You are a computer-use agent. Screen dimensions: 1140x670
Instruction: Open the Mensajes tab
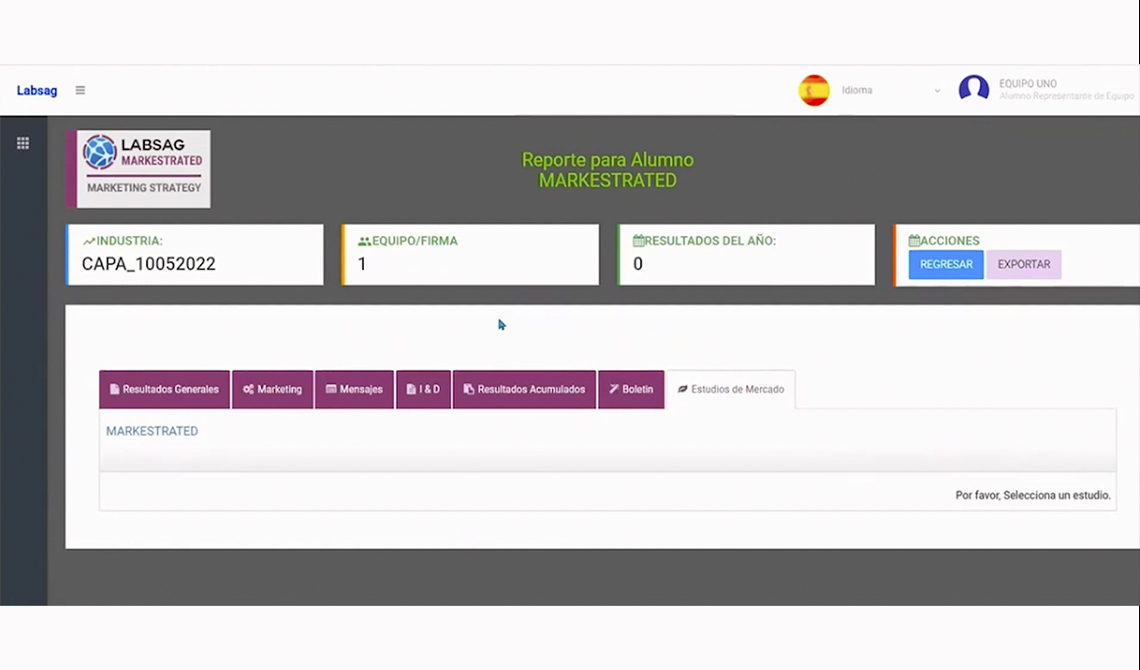[x=354, y=390]
